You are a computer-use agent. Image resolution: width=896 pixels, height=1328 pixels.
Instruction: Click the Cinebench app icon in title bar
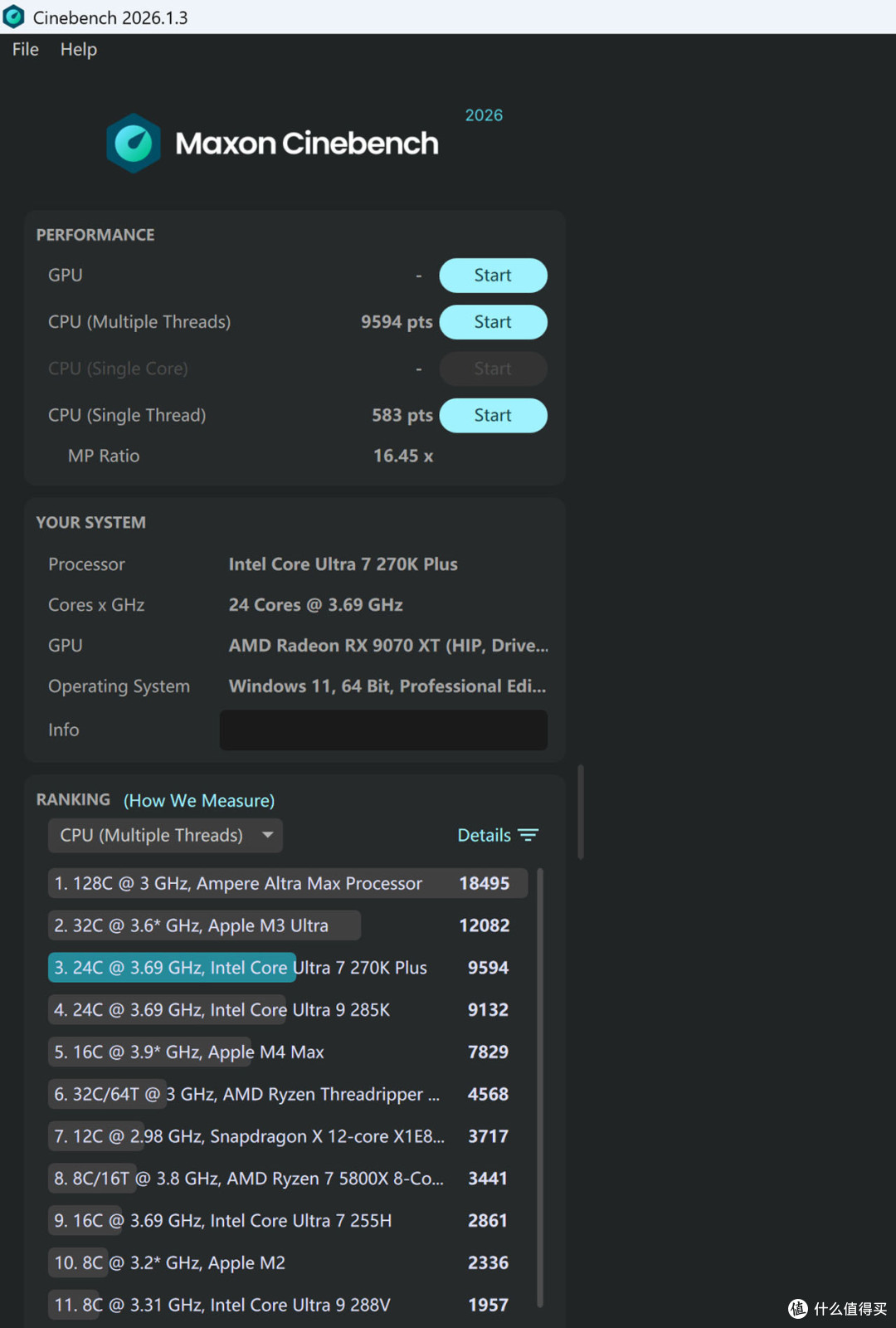(x=14, y=17)
